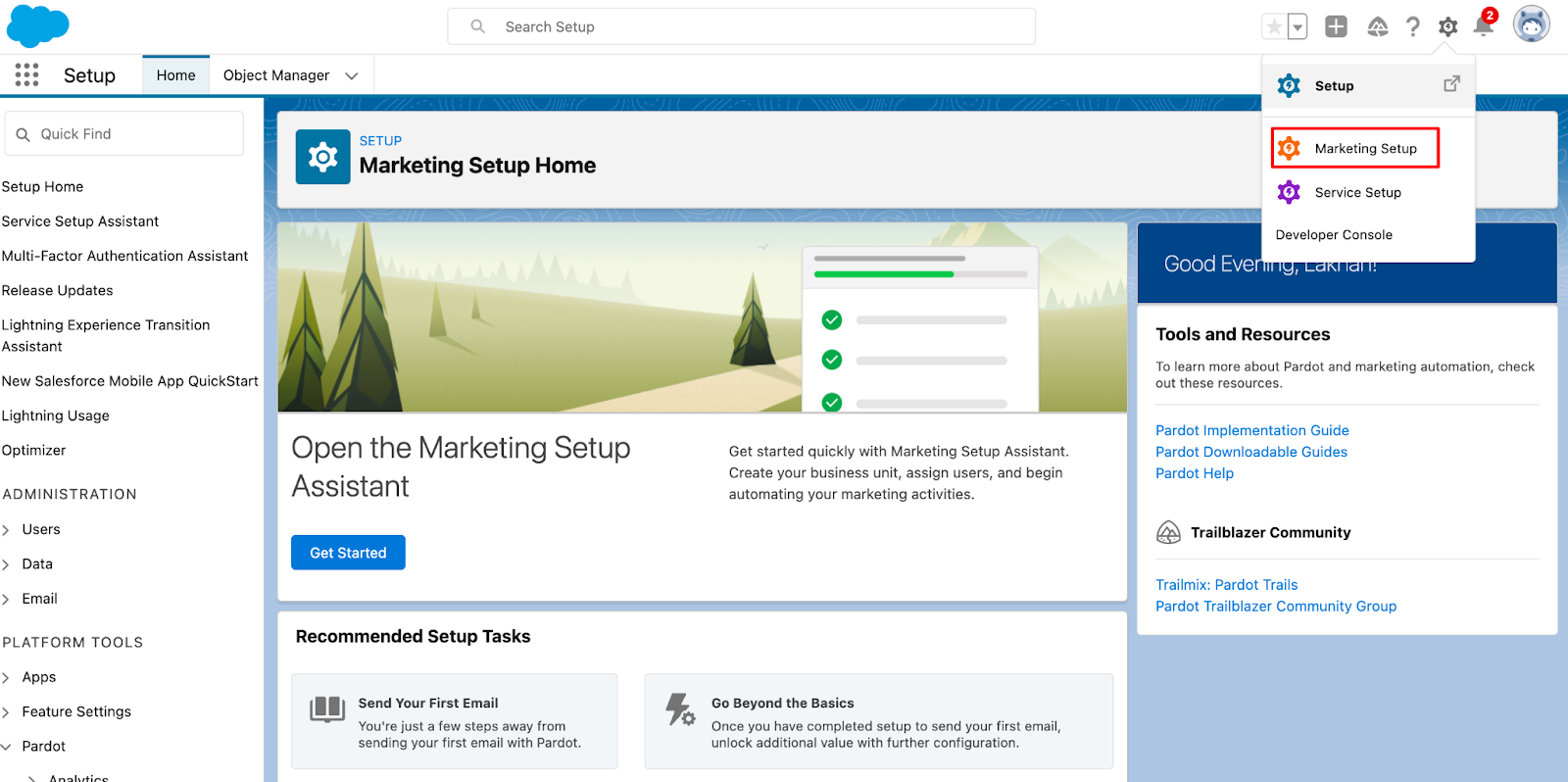Open Lightning Experience Transition Assistant

click(x=106, y=336)
